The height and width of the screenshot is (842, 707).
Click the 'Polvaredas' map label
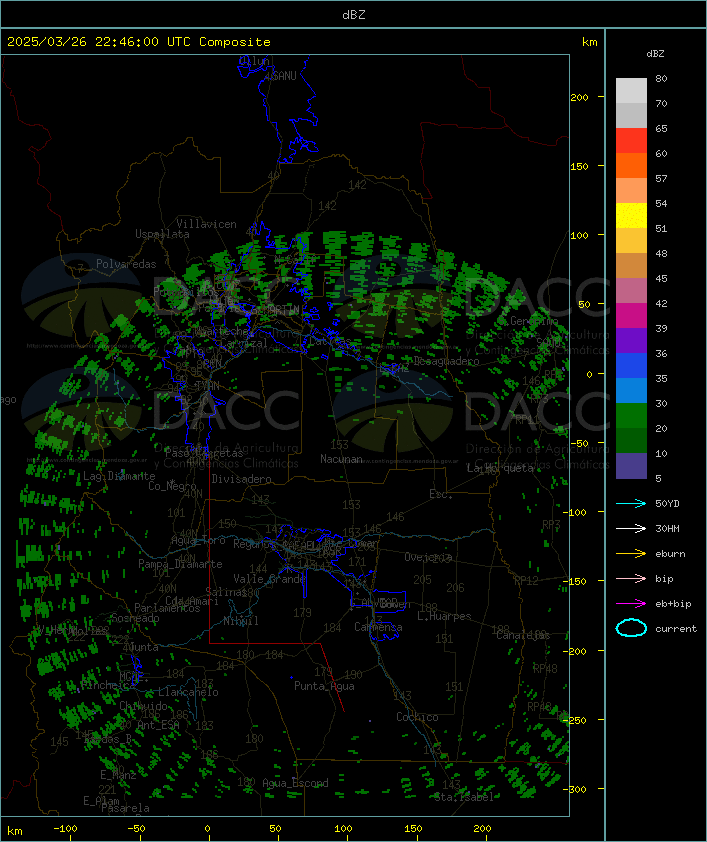[126, 264]
